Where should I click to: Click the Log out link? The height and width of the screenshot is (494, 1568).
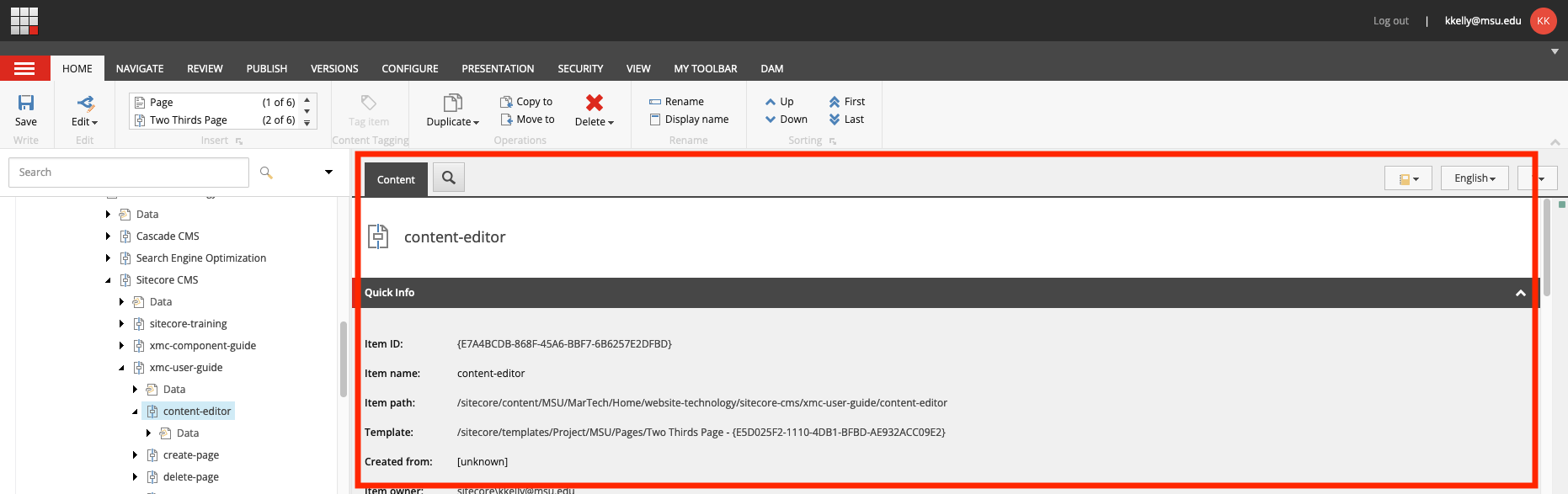pos(1390,21)
